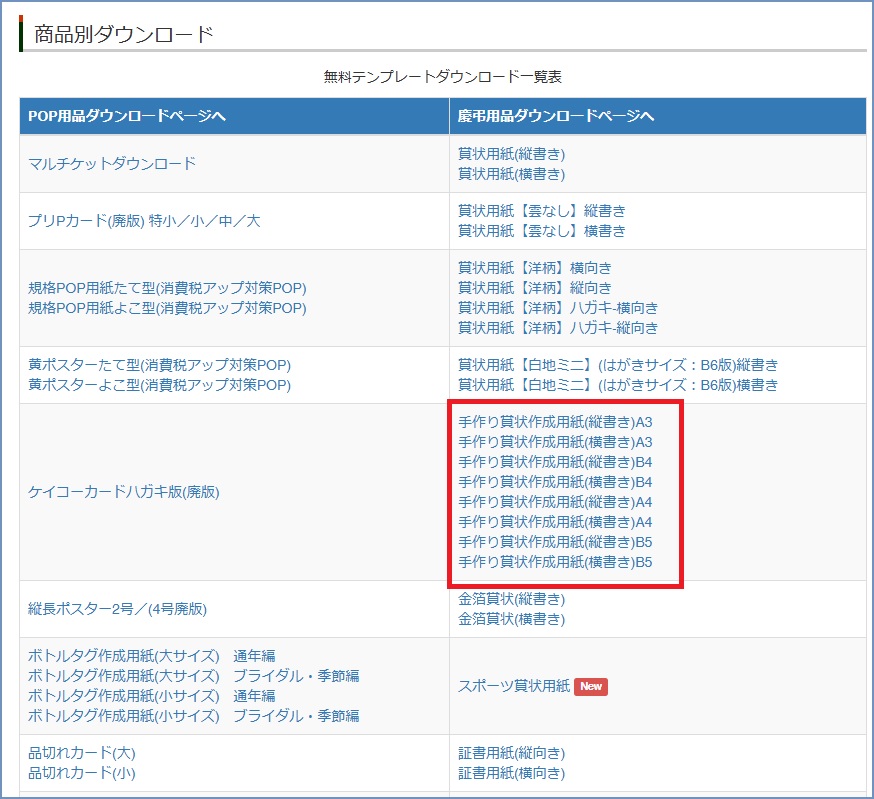Screen dimensions: 874x799
Task: Open スポーツ賞状用紙 link
Action: 514,686
